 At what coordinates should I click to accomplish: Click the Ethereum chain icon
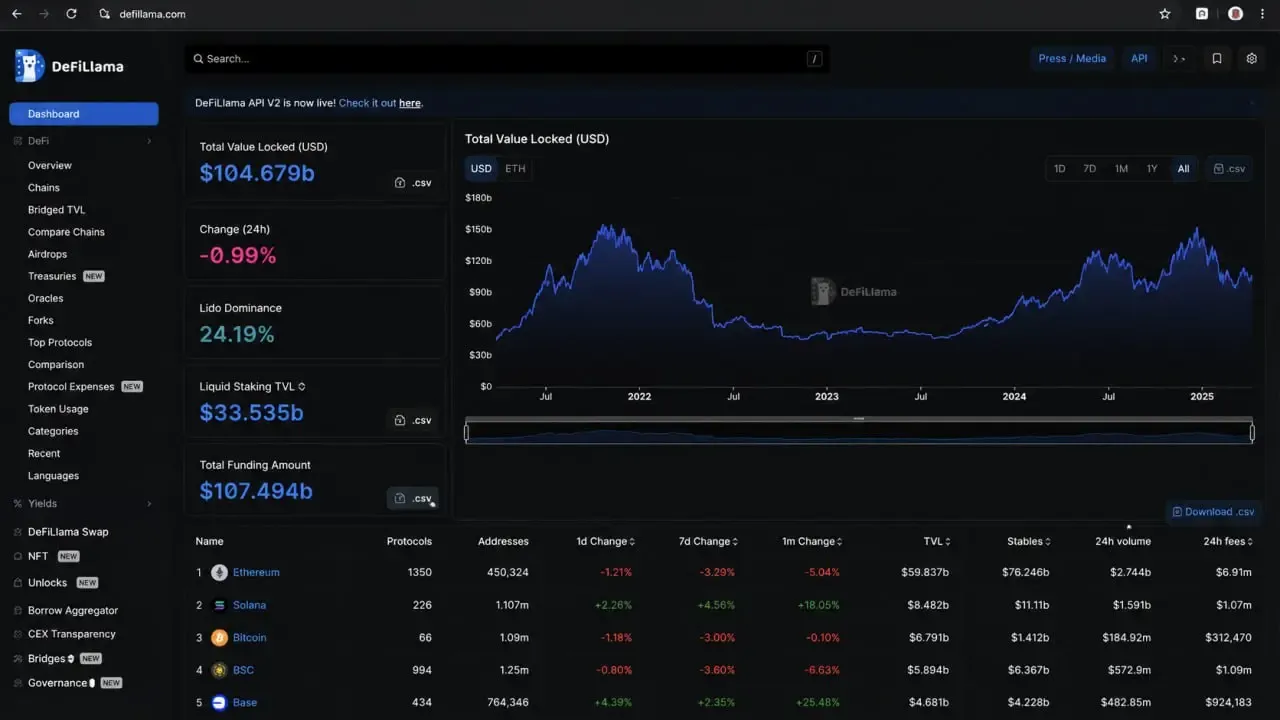click(x=219, y=573)
